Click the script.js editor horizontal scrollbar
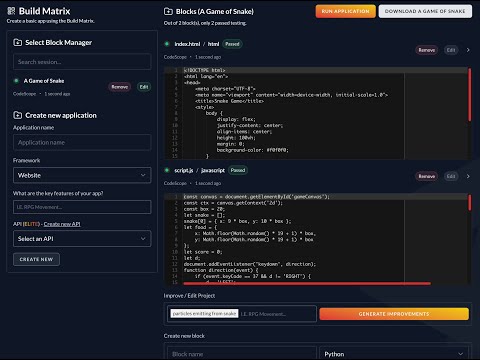The width and height of the screenshot is (480, 360). point(307,284)
